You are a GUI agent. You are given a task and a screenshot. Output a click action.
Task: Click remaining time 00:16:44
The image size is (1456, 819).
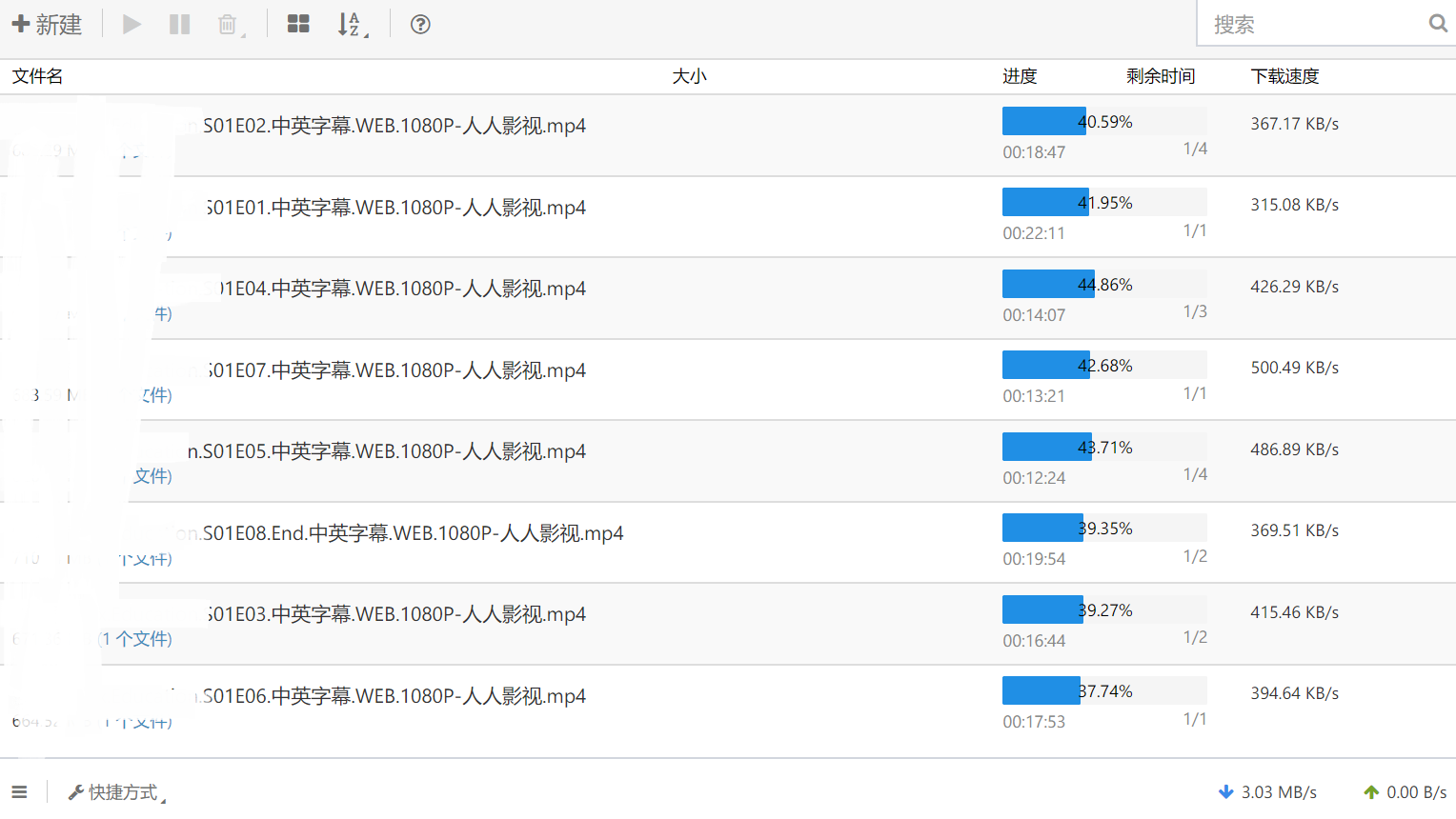[x=1034, y=641]
